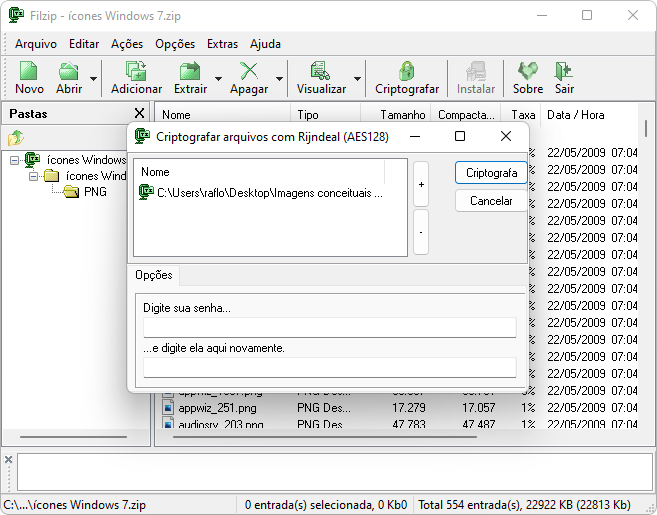Screen dimensions: 657x515
Task: Click the Criptografar padlock toolbar icon
Action: point(407,78)
